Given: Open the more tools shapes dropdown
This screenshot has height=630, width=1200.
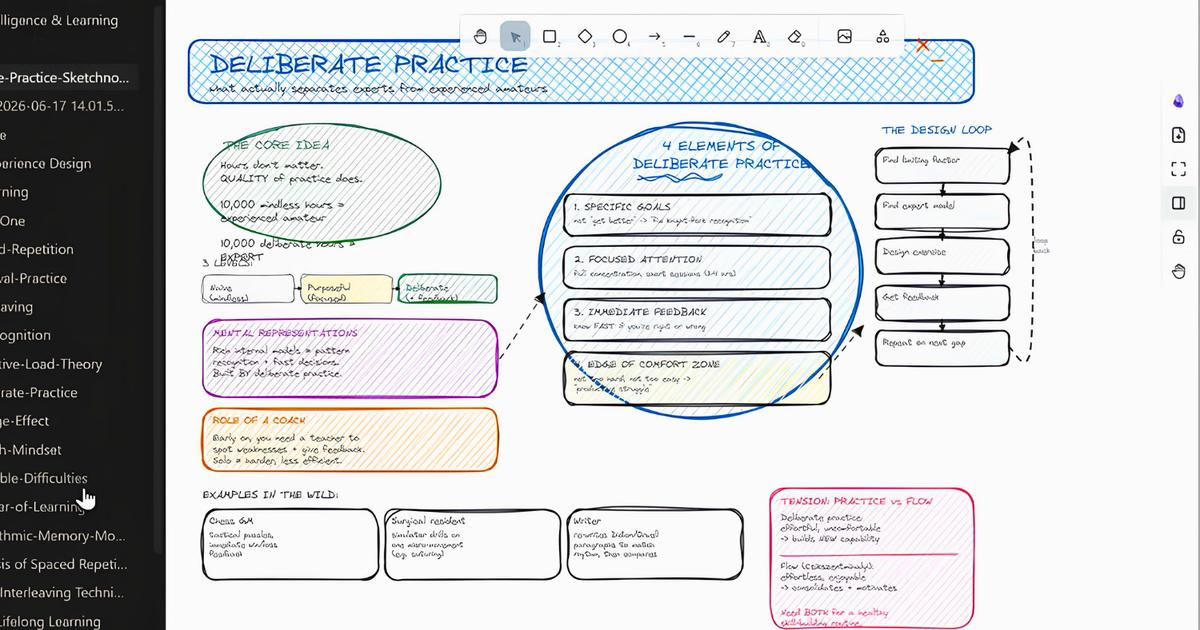Looking at the screenshot, I should click(882, 37).
